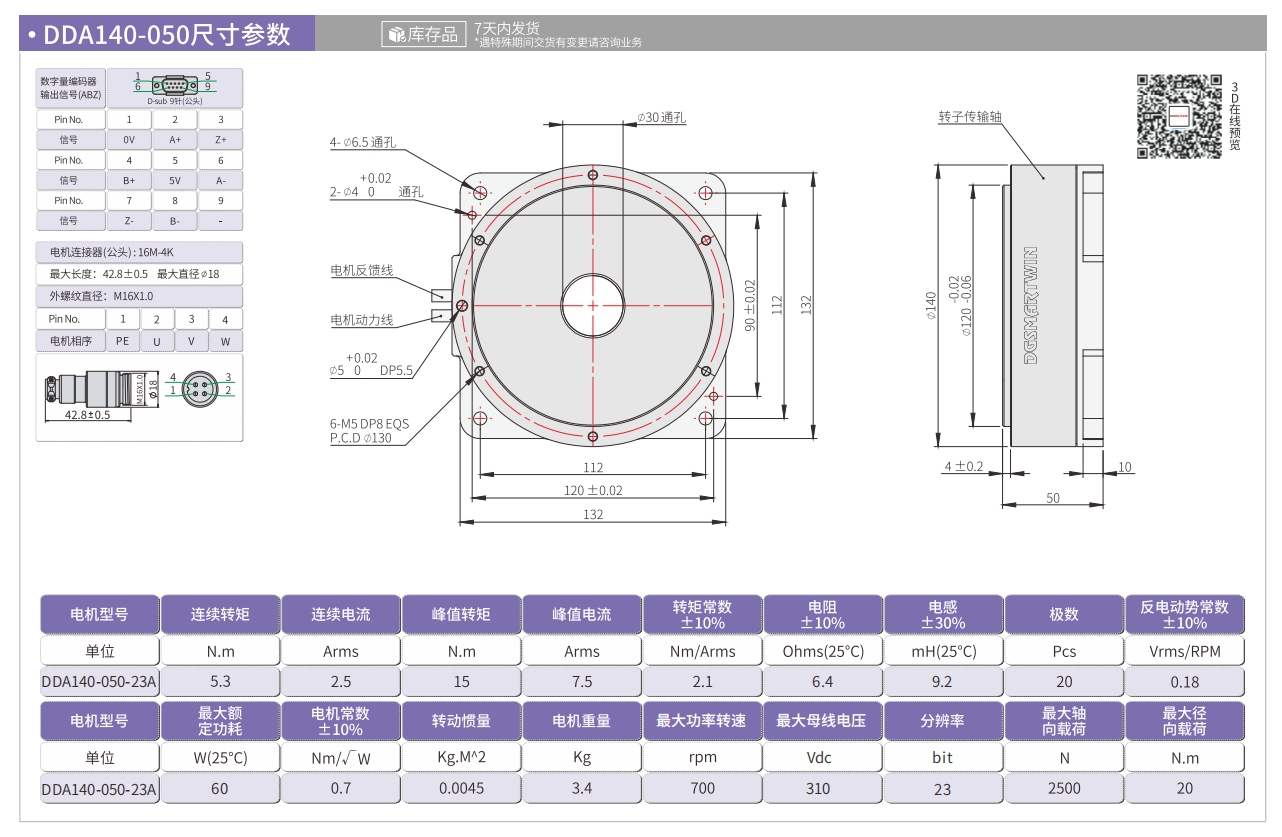
Task: Click the 极数 column header
Action: [1064, 614]
